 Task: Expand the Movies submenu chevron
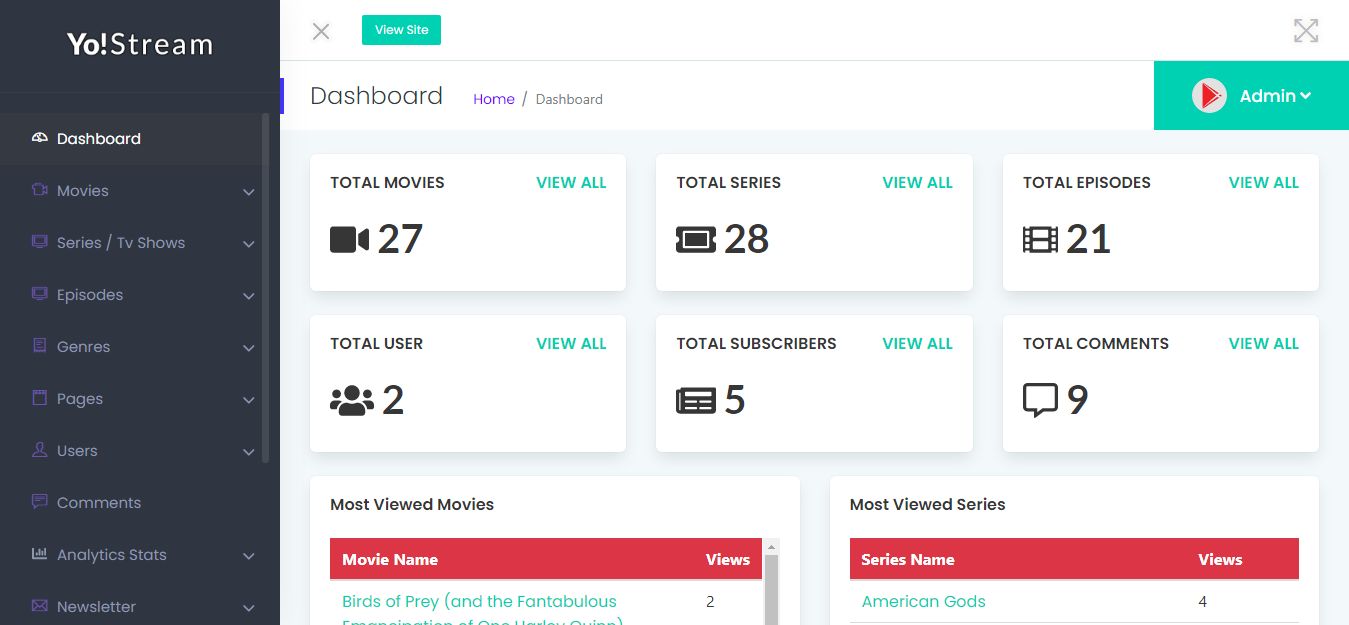coord(249,192)
